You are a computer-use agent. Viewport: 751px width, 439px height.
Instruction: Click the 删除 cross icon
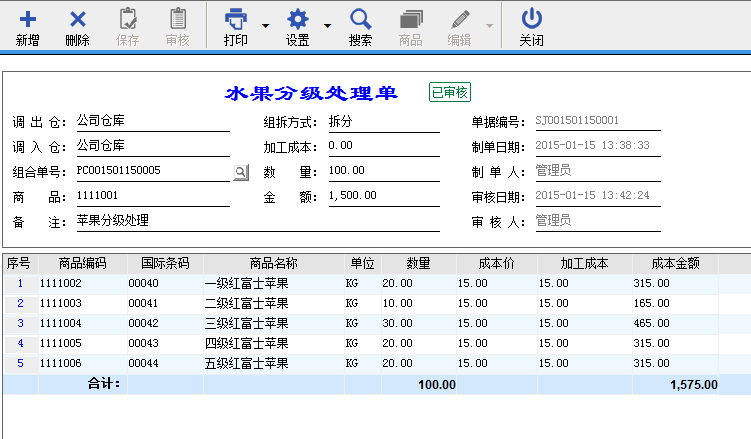pyautogui.click(x=78, y=19)
